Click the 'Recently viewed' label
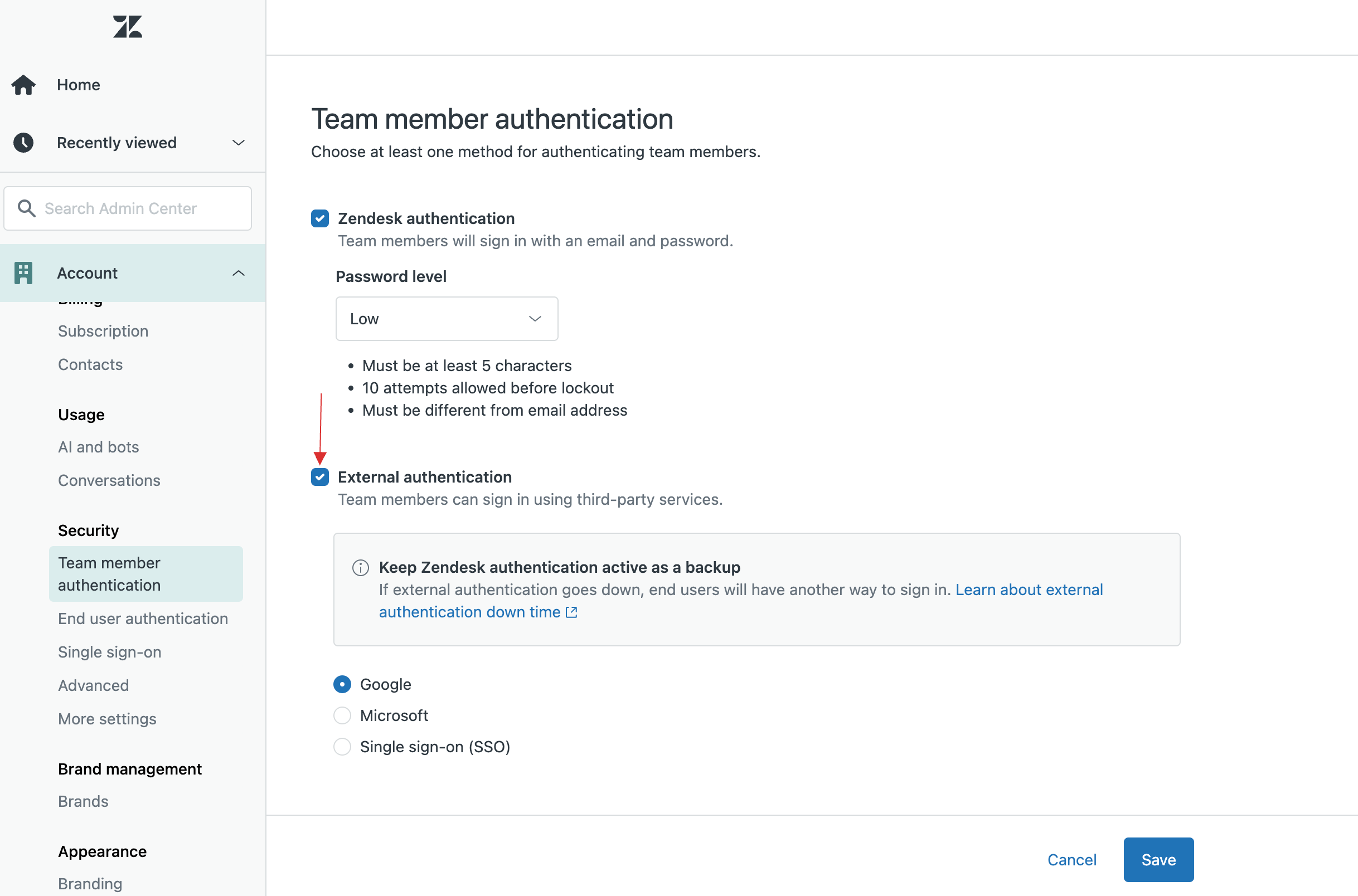This screenshot has height=896, width=1358. coord(117,142)
